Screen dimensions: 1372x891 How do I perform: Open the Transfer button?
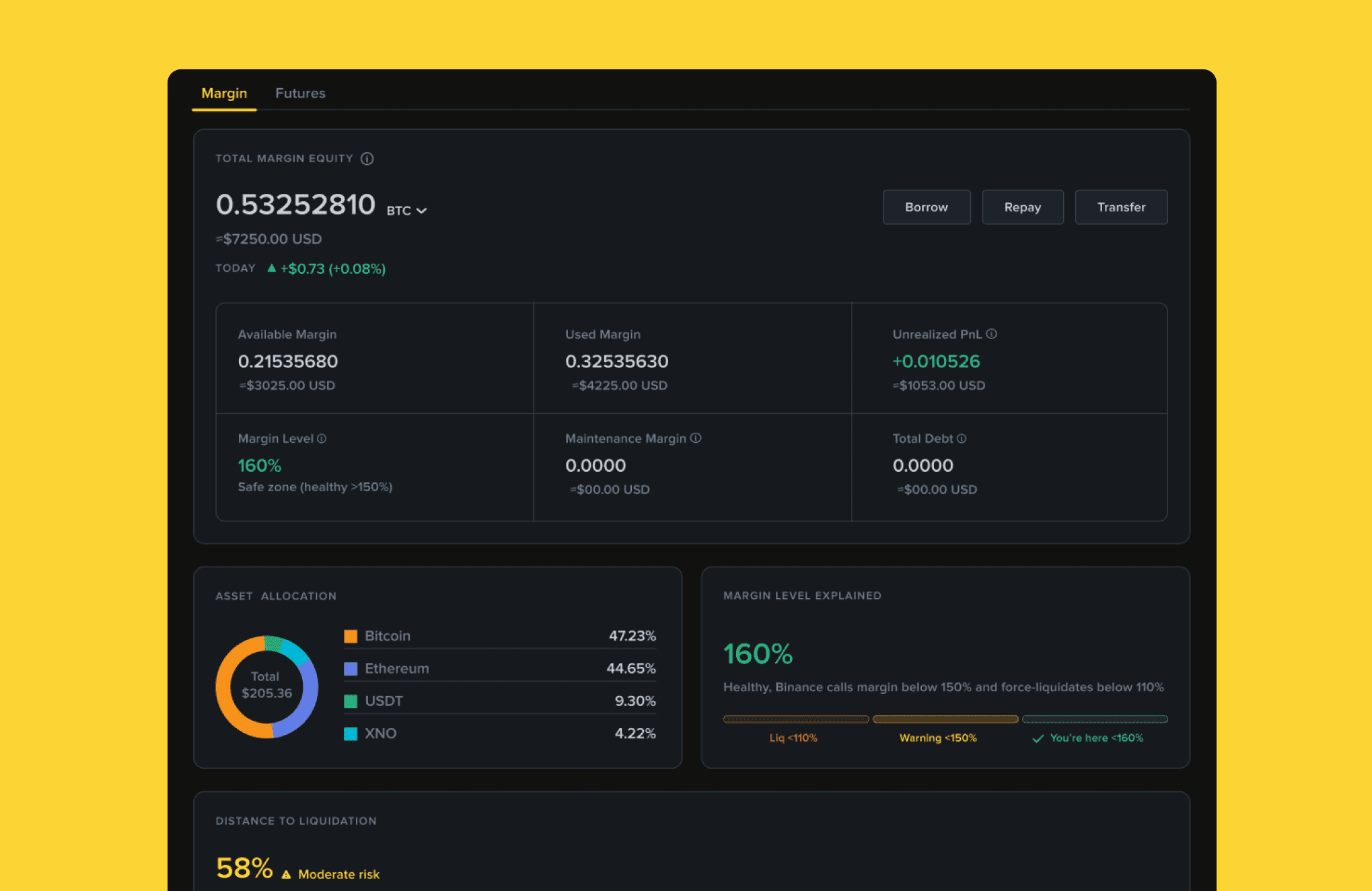point(1120,207)
